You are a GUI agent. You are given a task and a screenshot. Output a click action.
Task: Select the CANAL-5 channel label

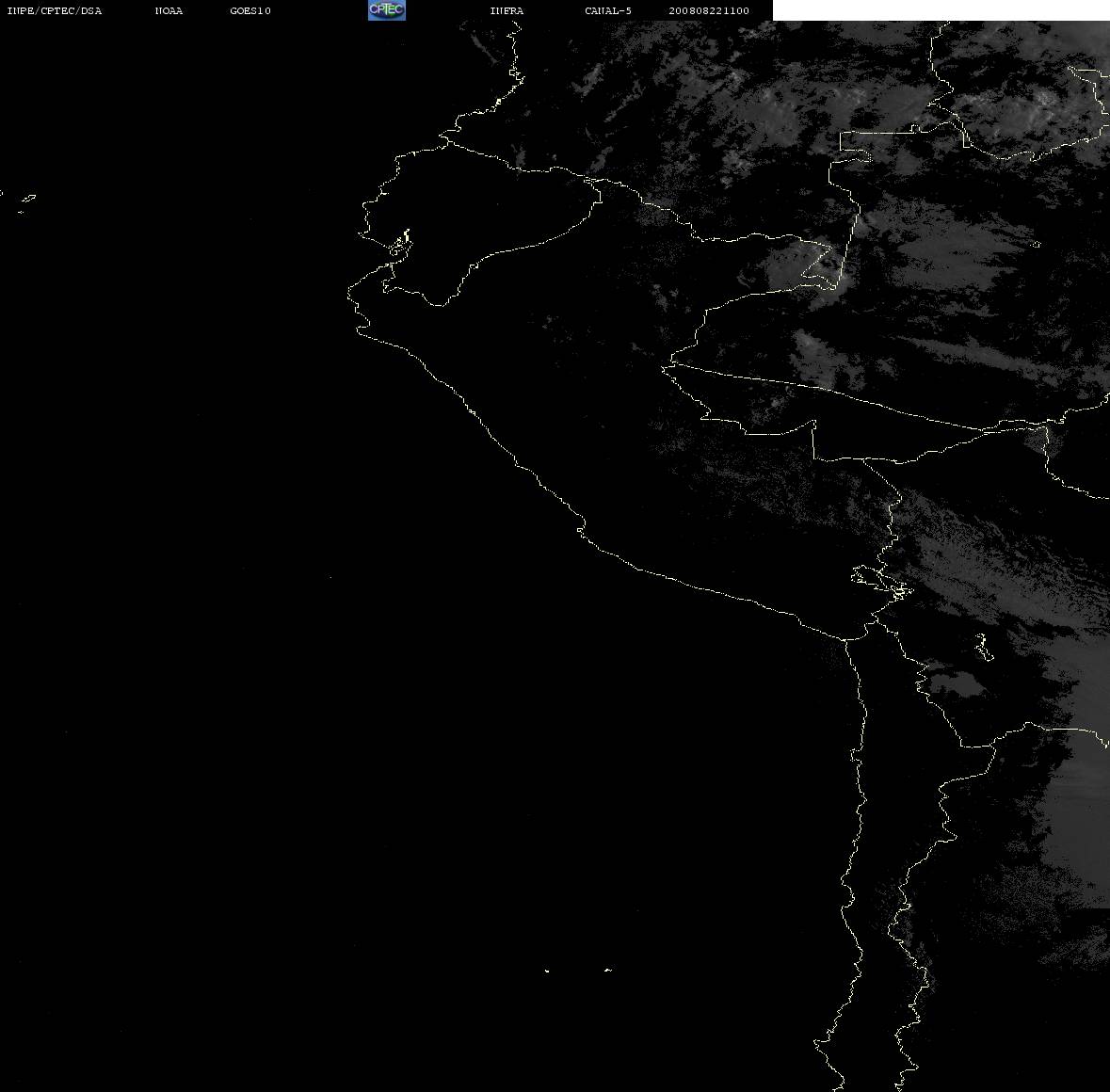[608, 10]
